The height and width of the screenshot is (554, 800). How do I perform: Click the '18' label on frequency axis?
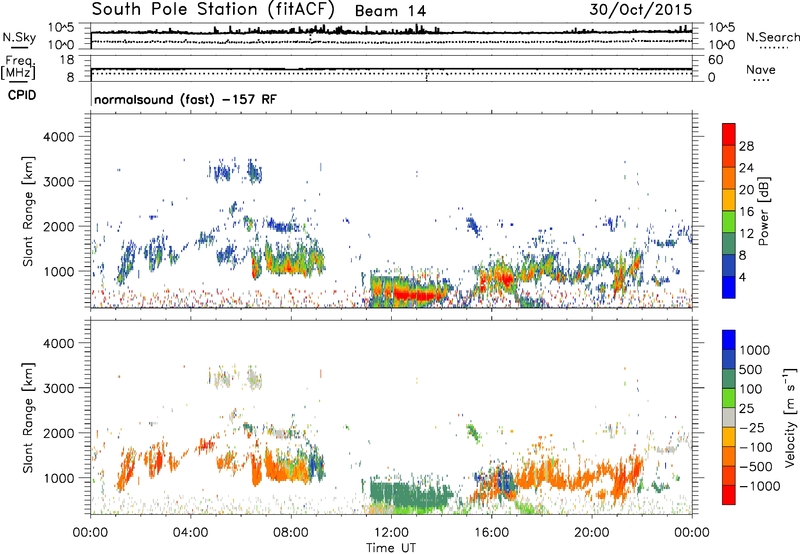pos(66,60)
